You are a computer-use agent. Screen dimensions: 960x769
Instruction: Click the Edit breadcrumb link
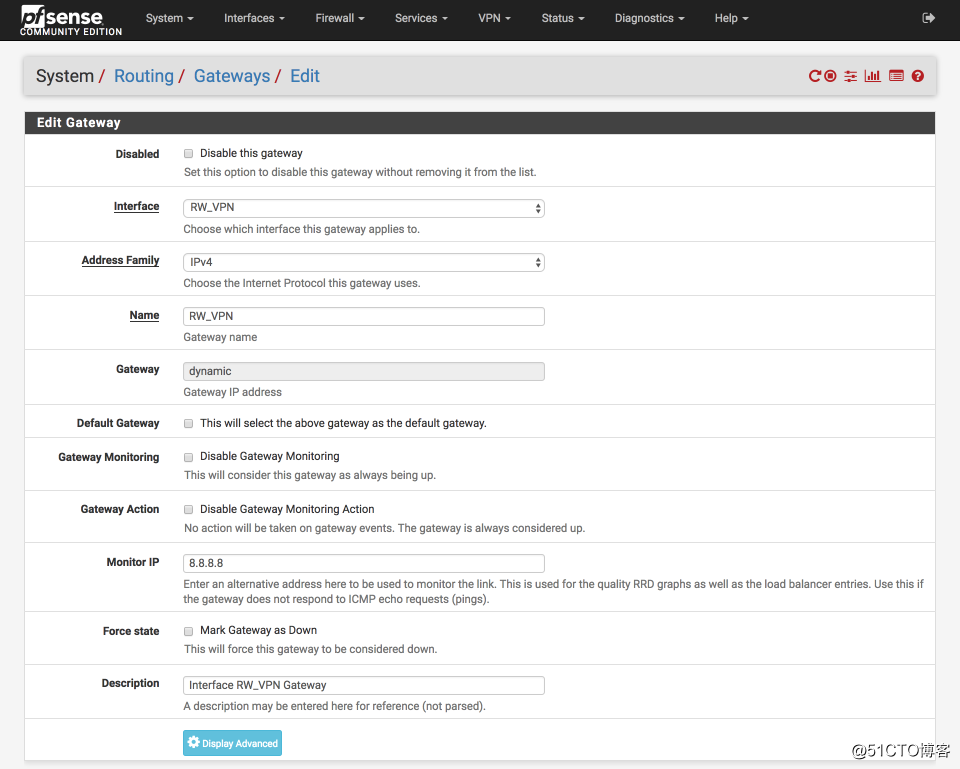pos(305,76)
